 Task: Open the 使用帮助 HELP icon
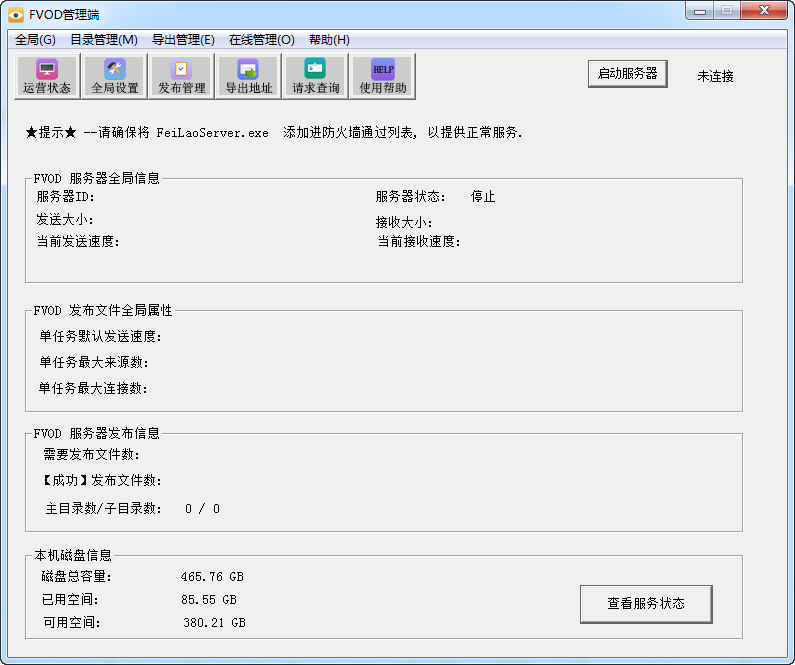tap(383, 76)
